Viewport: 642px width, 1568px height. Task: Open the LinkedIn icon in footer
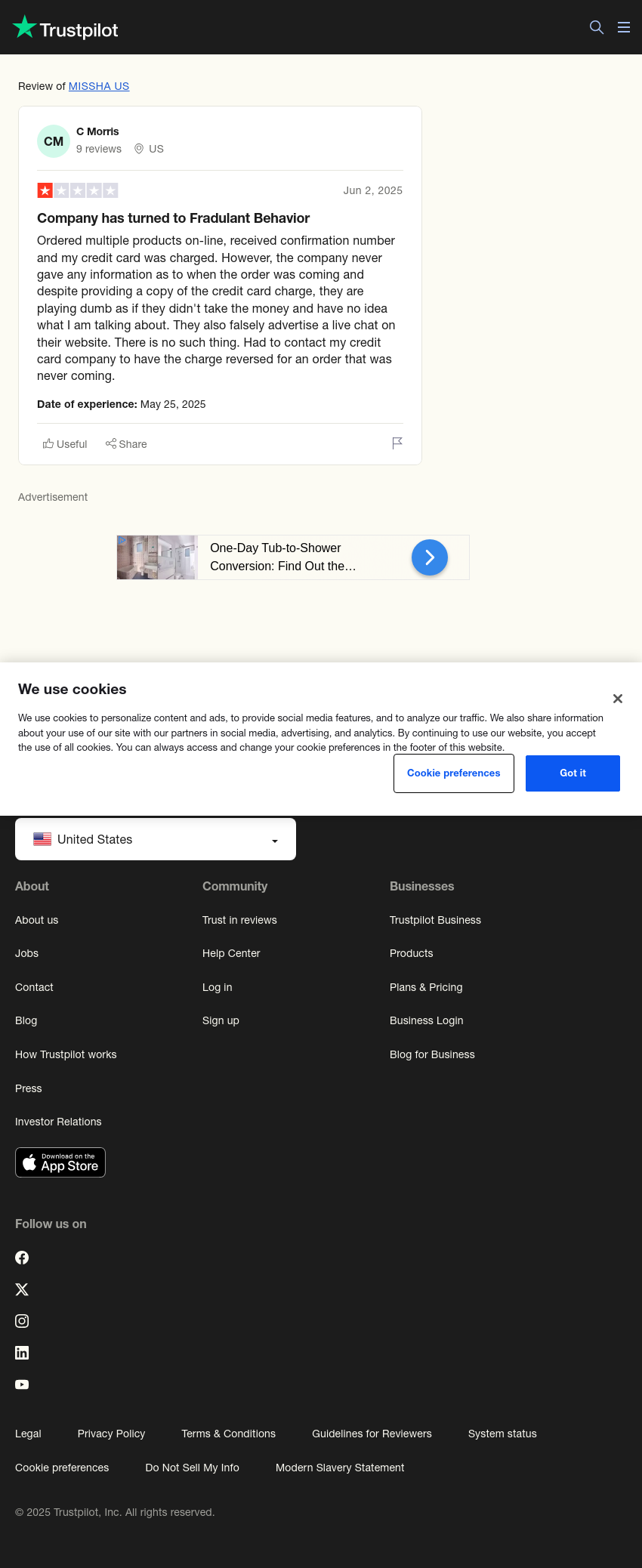click(22, 1353)
